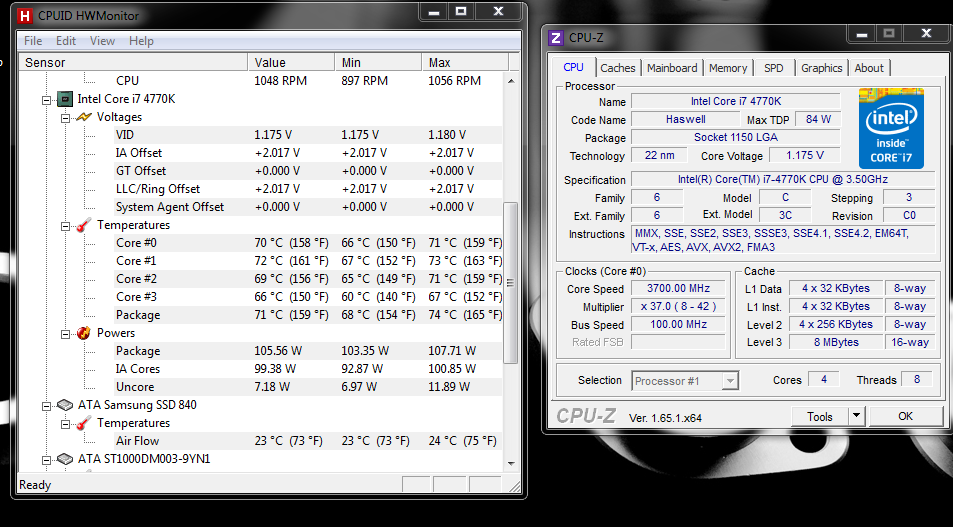Collapse the SSD Temperatures node
This screenshot has width=953, height=527.
pos(65,424)
